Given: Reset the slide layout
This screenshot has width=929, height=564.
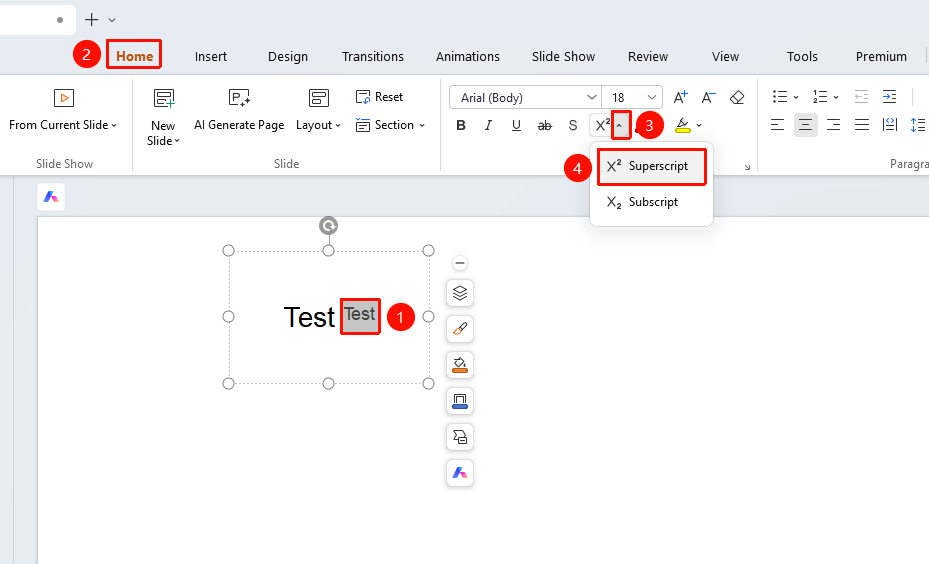Looking at the screenshot, I should pyautogui.click(x=379, y=97).
